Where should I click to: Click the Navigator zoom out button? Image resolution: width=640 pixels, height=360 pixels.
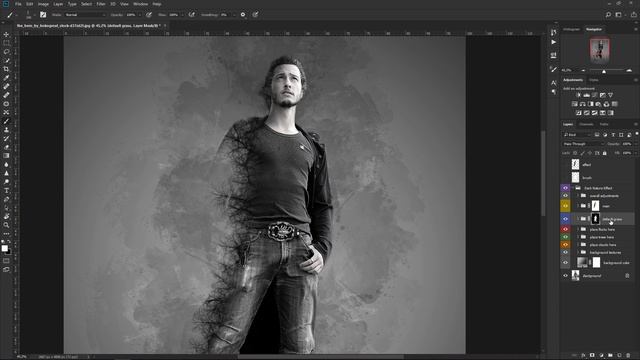tap(583, 71)
